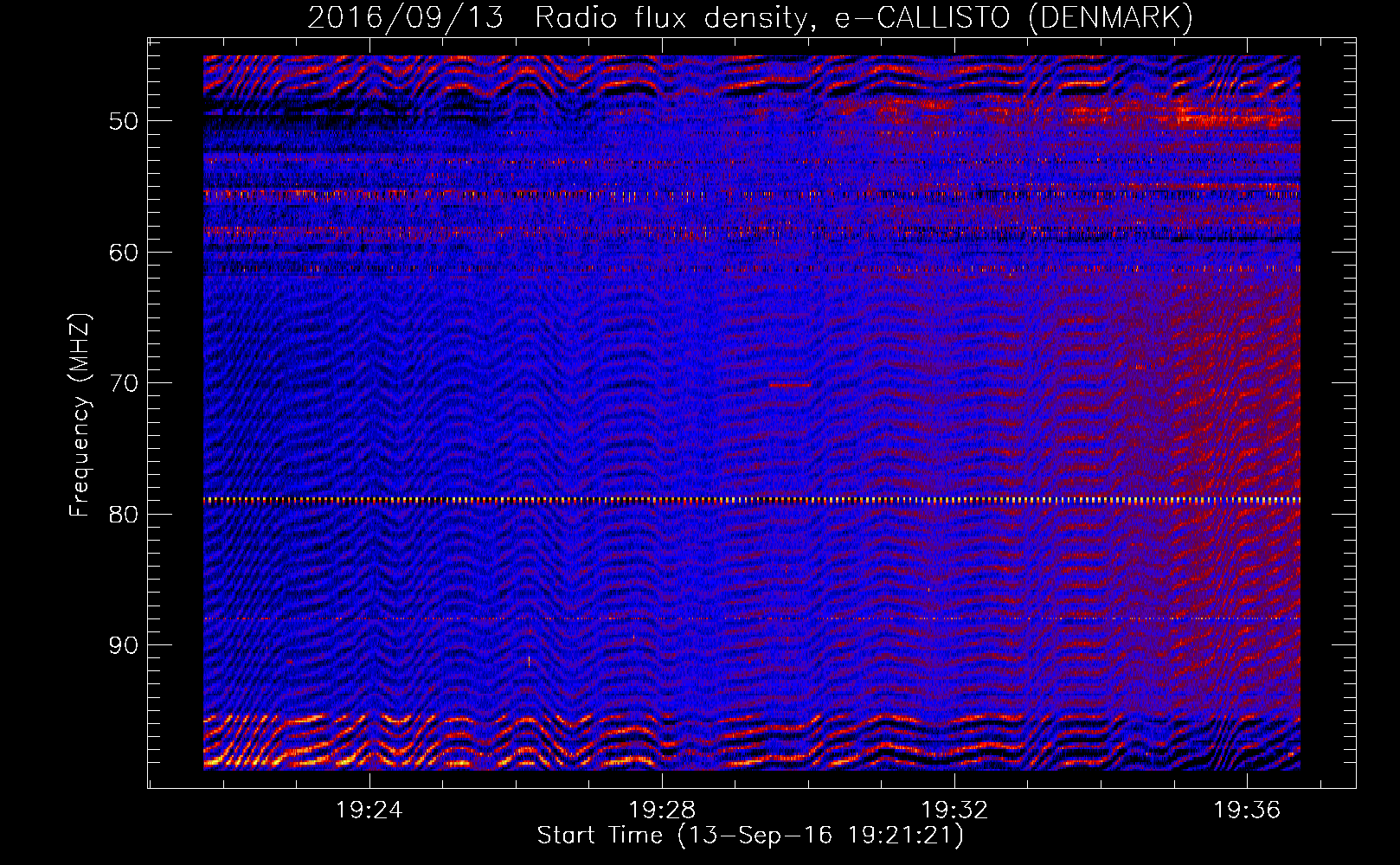Click the 70 frequency tick label
This screenshot has width=1400, height=865.
[123, 383]
